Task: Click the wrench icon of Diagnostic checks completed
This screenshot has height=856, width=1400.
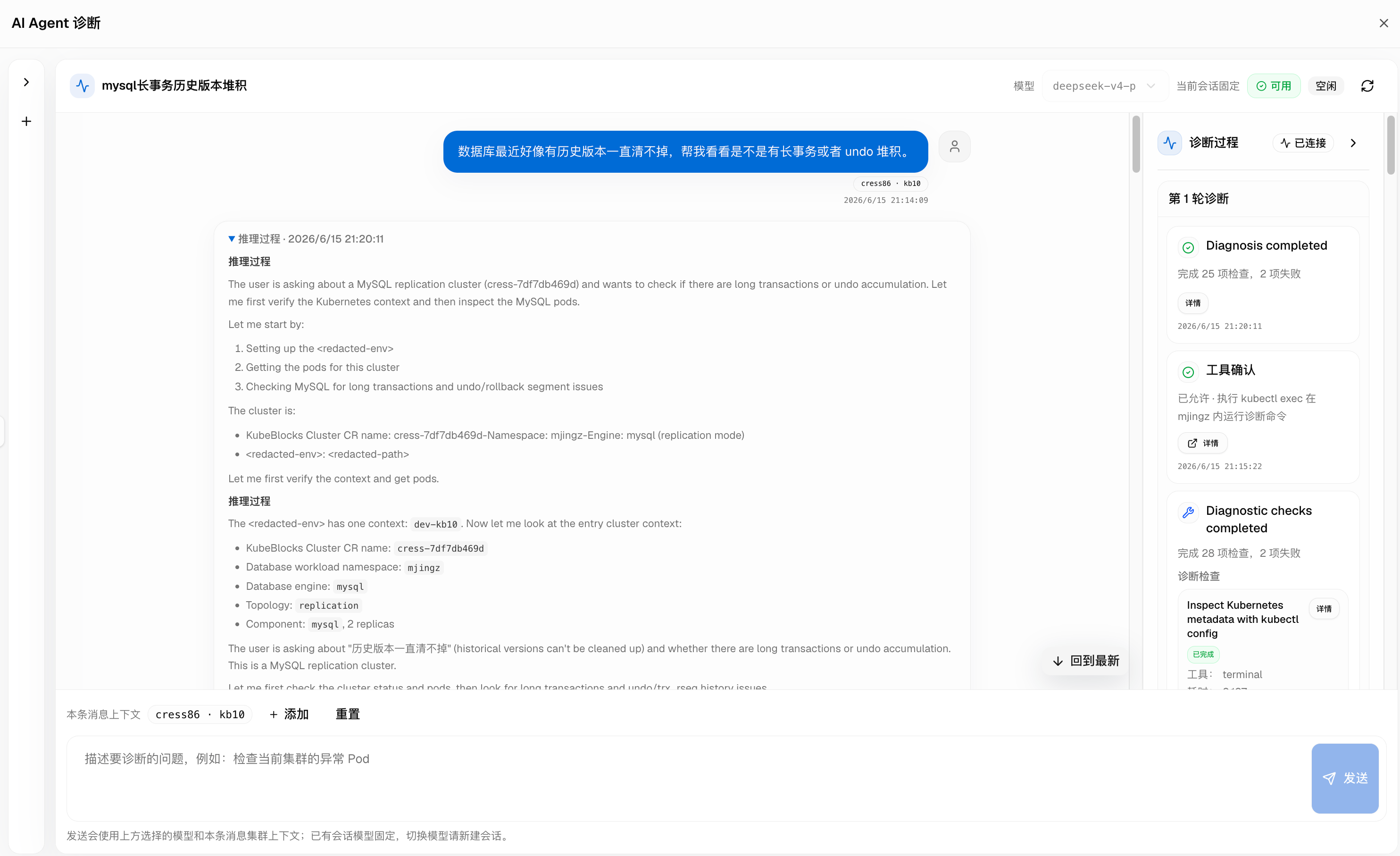Action: point(1188,512)
